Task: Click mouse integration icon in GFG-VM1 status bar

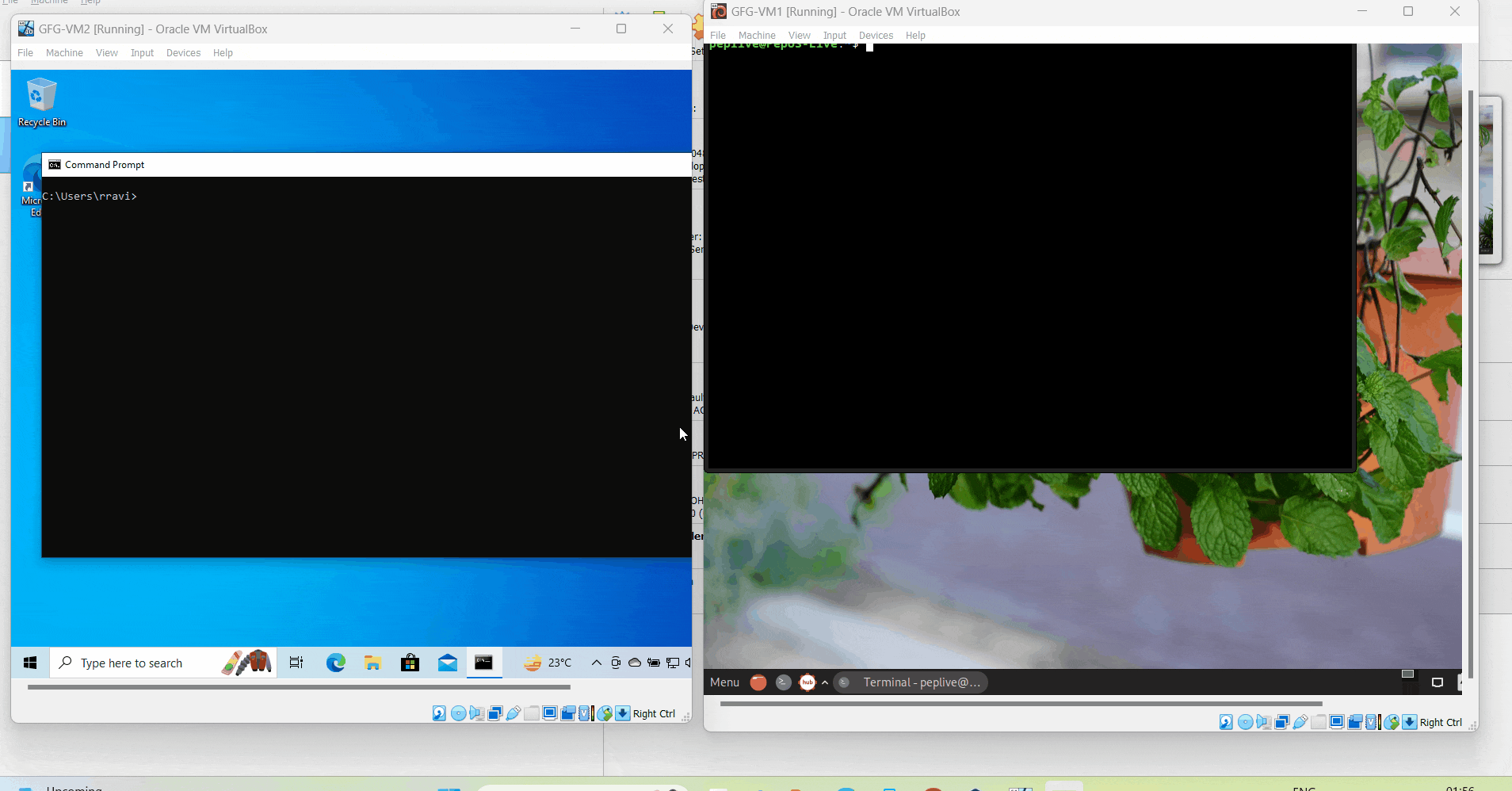Action: click(x=1392, y=722)
